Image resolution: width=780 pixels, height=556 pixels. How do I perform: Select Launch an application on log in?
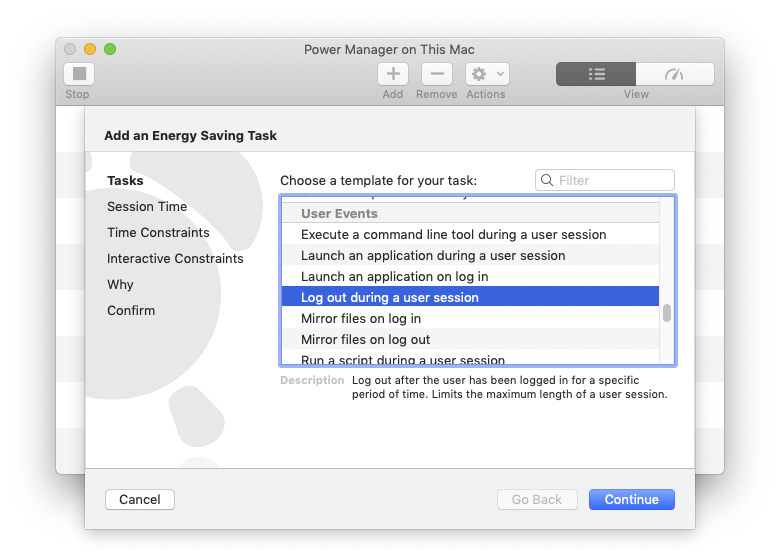[470, 276]
